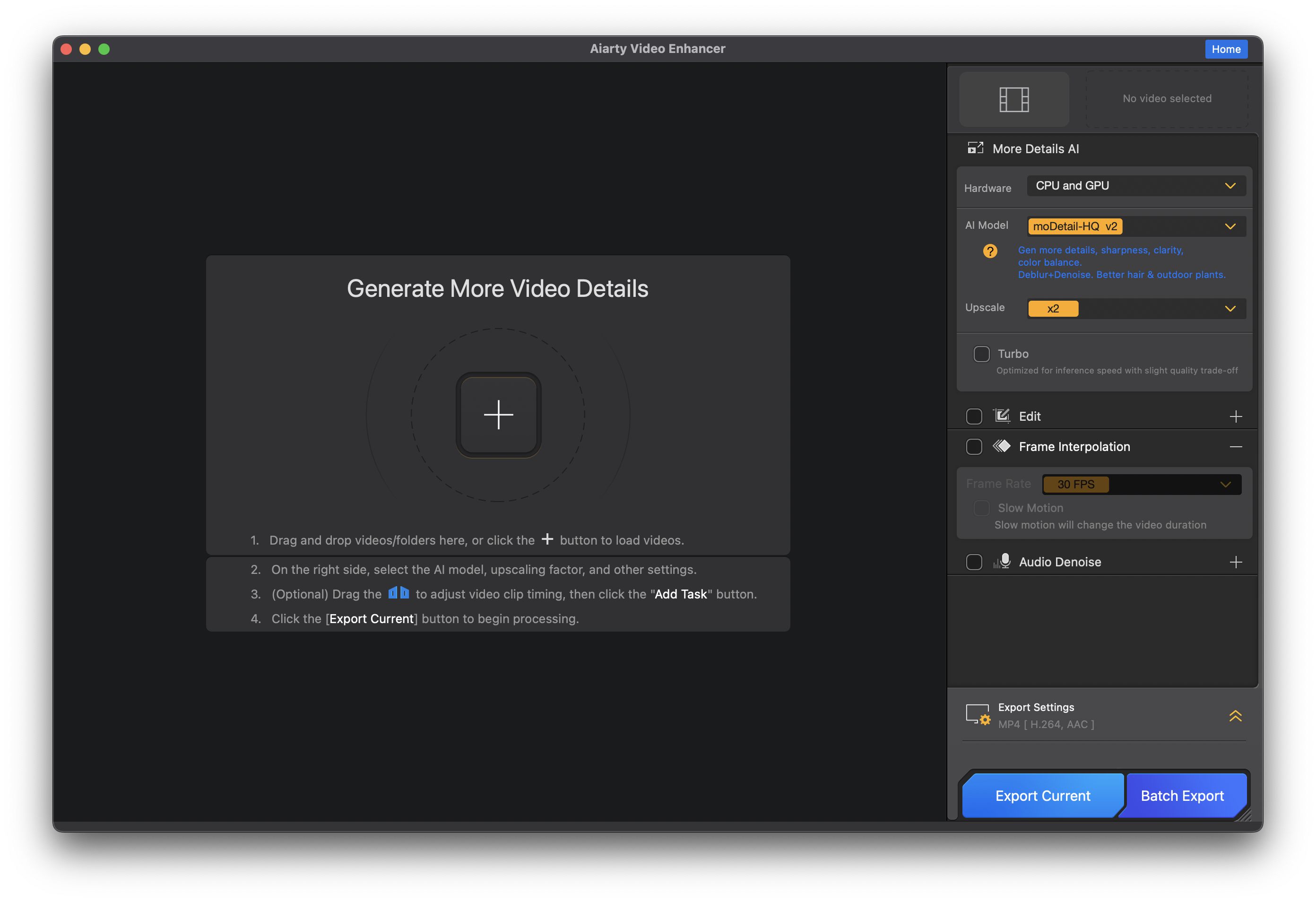Click the blue clip trim handles icon

tap(398, 593)
